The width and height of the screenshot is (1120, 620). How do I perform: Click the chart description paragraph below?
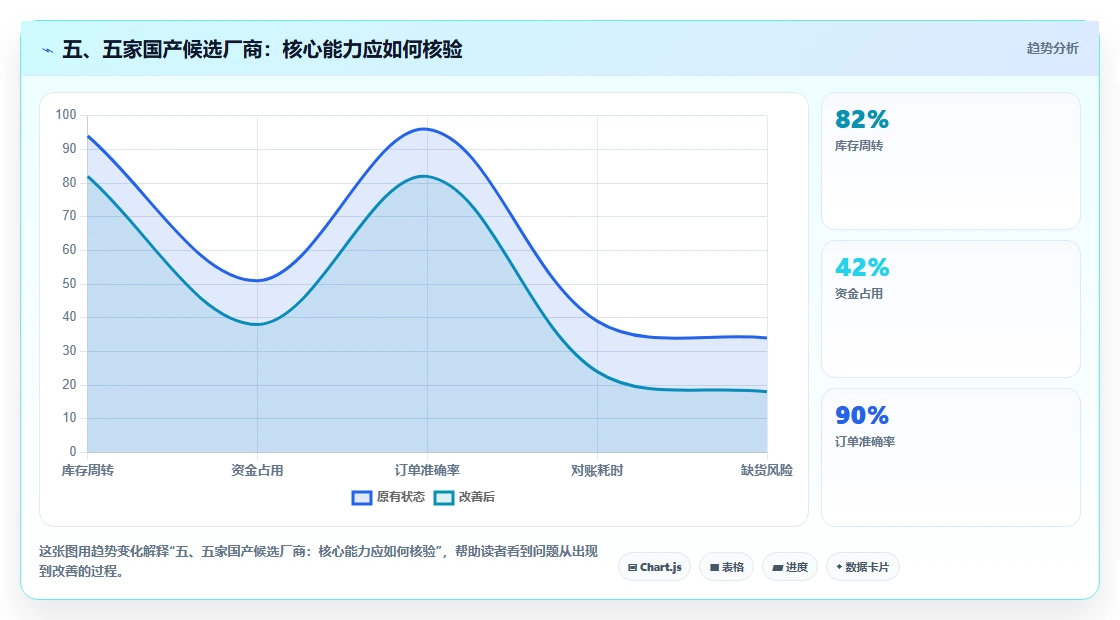click(319, 561)
